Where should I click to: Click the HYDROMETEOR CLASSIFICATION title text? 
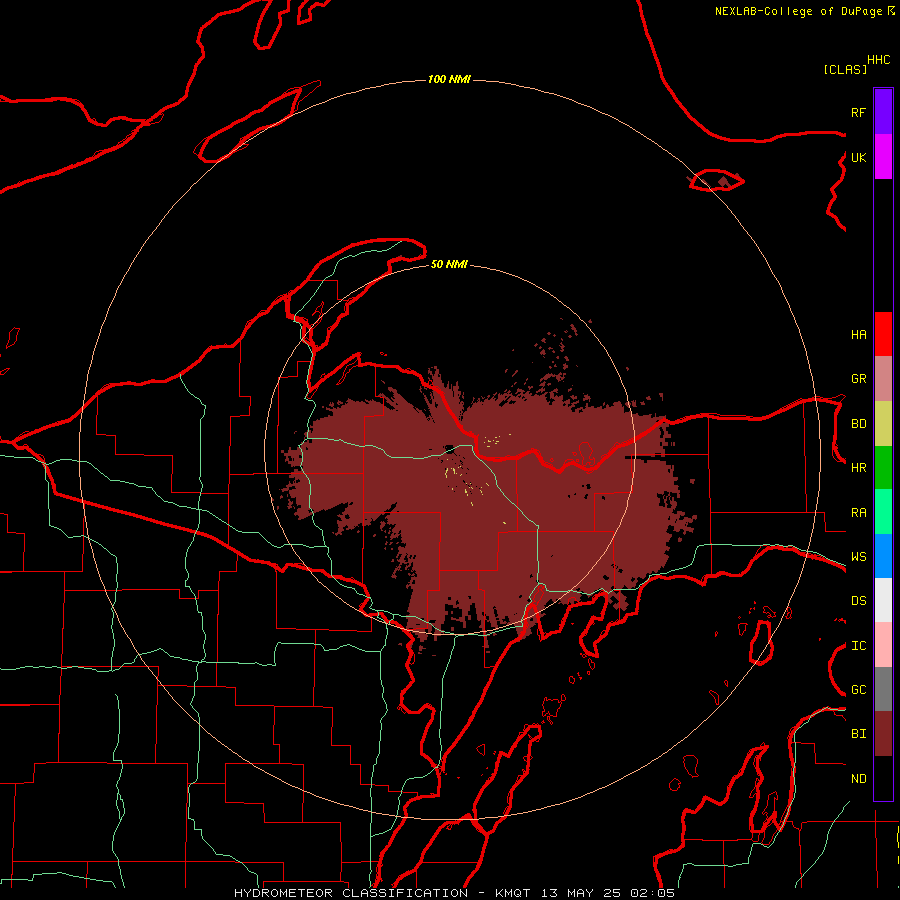click(351, 893)
